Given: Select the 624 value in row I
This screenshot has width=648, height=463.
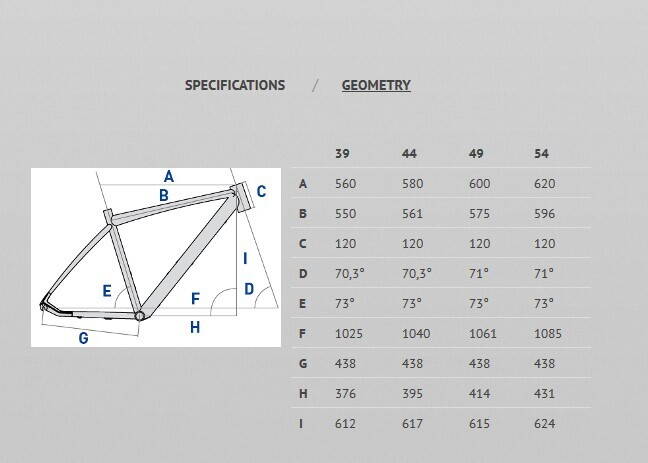Looking at the screenshot, I should coord(545,424).
